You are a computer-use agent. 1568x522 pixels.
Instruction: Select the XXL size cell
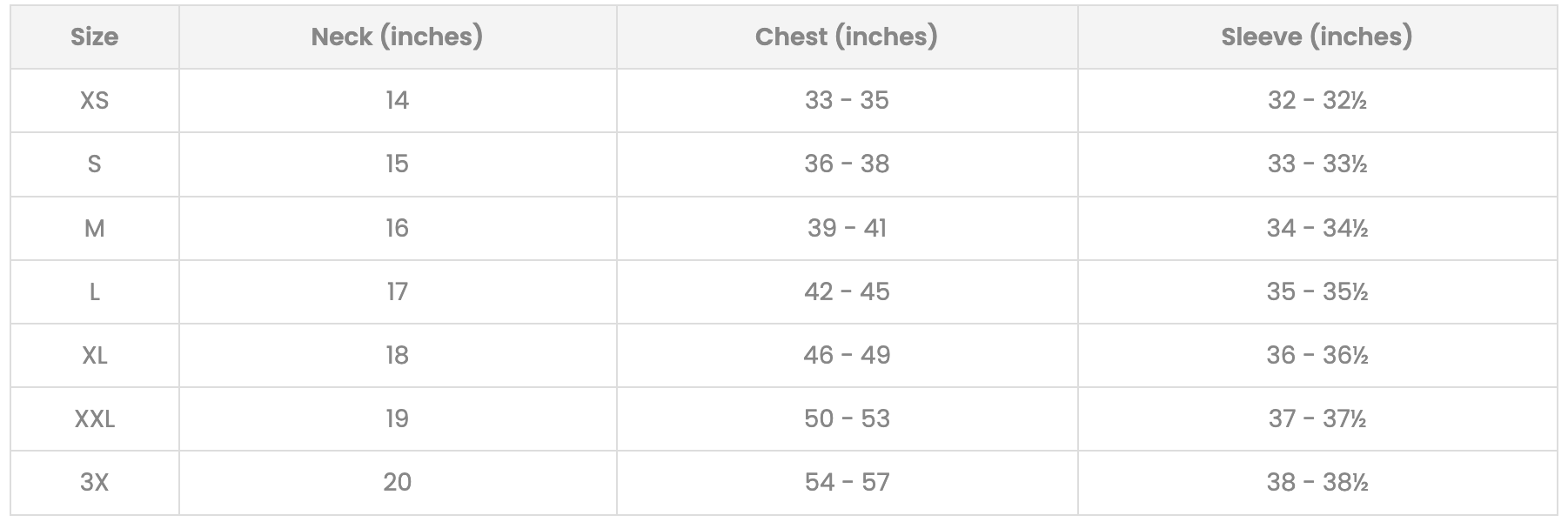click(94, 418)
